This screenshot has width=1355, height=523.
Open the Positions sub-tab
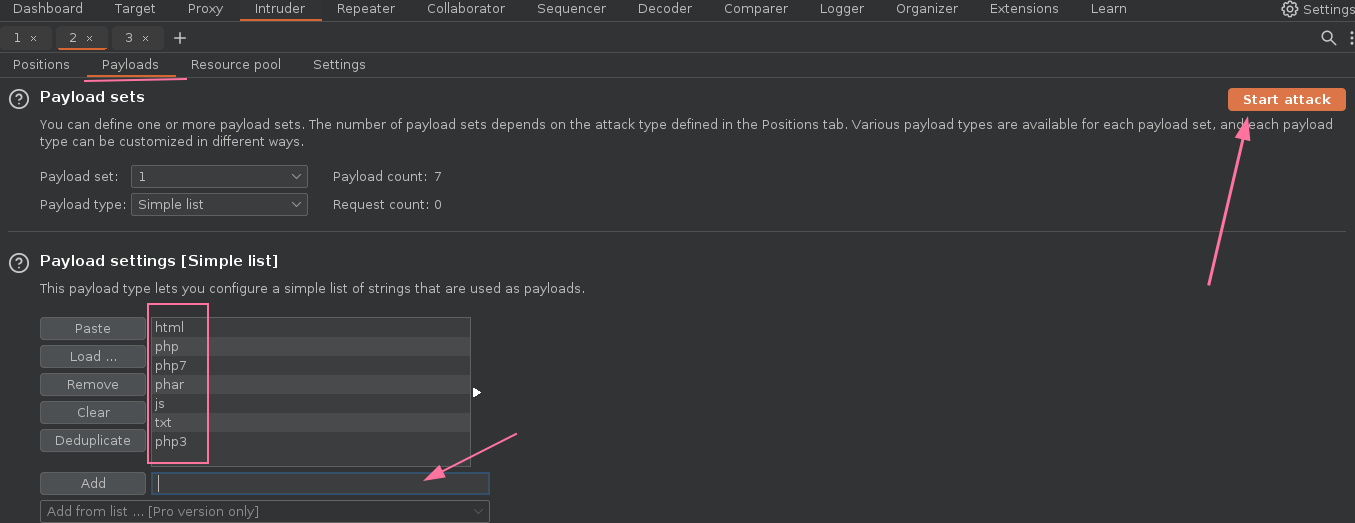click(41, 64)
